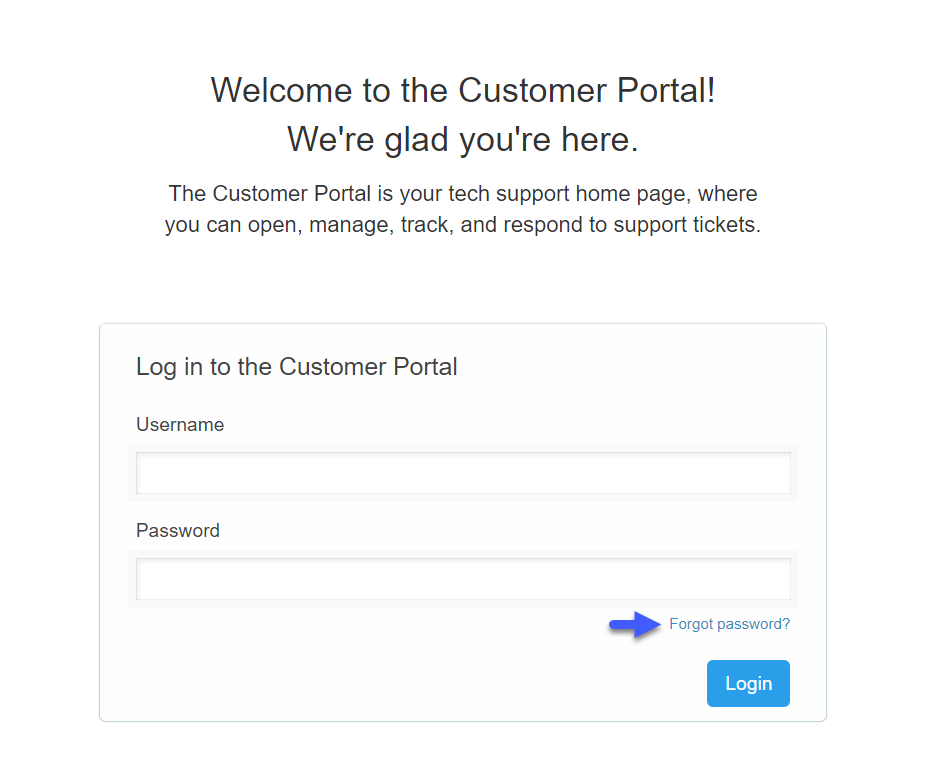Click the Welcome to the Customer Portal title
Image resolution: width=948 pixels, height=762 pixels.
click(x=464, y=90)
